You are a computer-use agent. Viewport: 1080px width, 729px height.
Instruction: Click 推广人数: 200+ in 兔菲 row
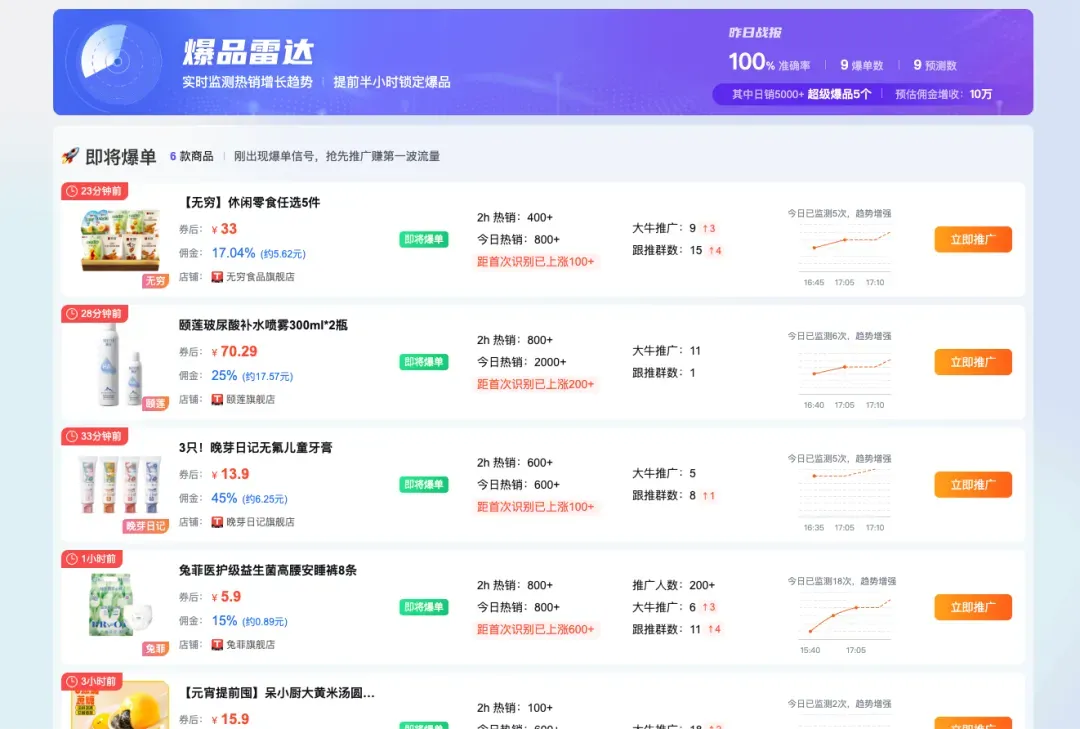coord(674,585)
